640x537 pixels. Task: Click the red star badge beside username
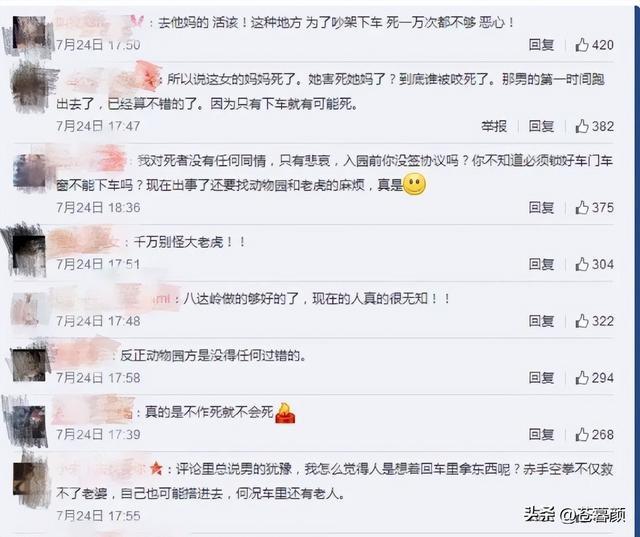[156, 469]
